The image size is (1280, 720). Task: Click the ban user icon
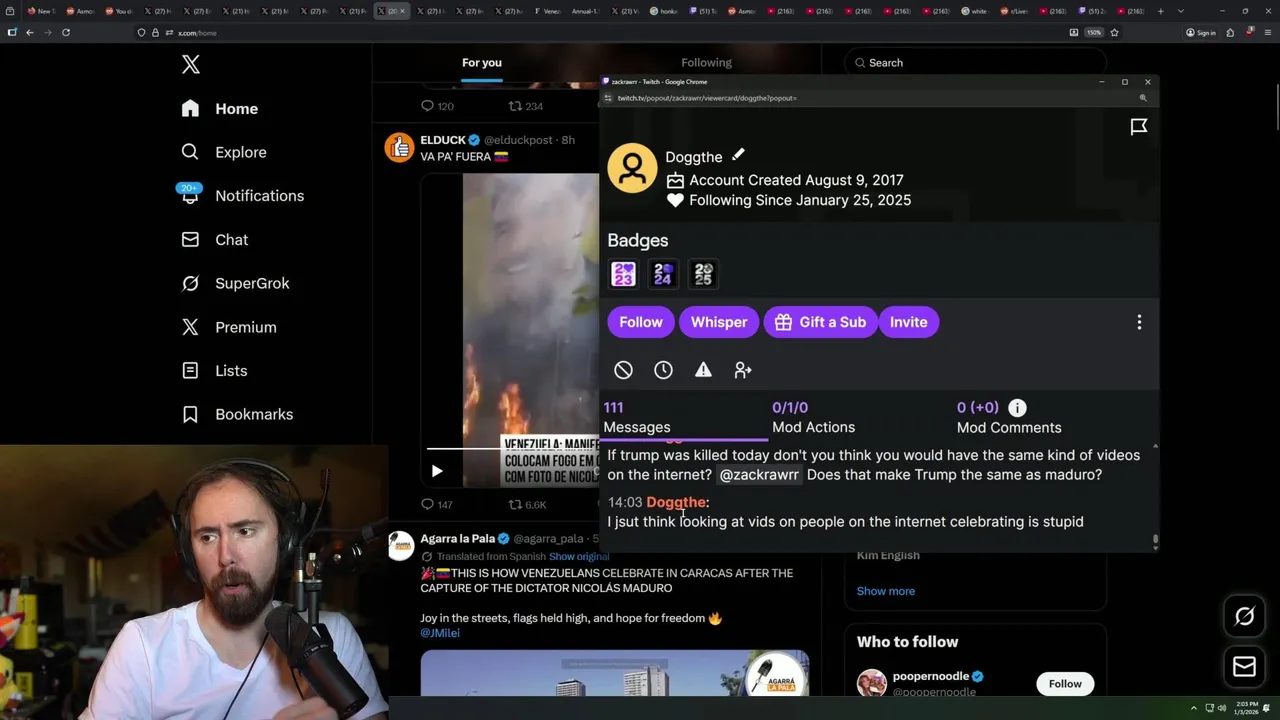pos(623,370)
